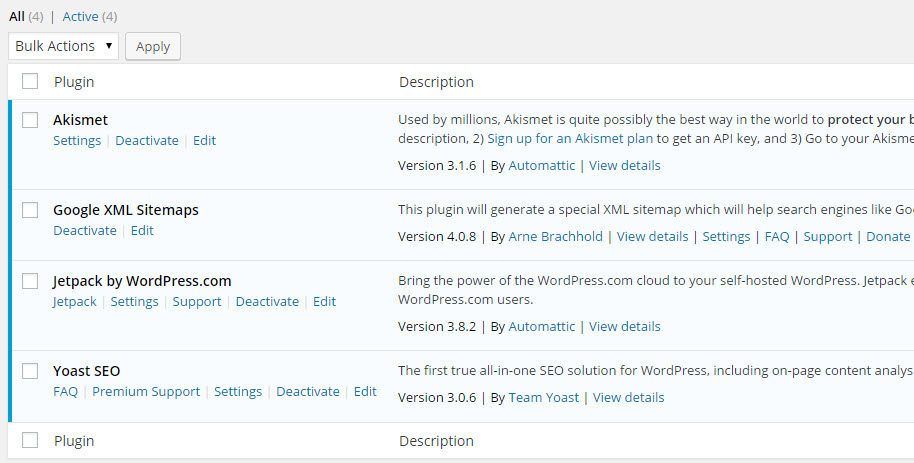Open Support link for Google XML Sitemaps
This screenshot has width=914, height=463.
click(828, 237)
